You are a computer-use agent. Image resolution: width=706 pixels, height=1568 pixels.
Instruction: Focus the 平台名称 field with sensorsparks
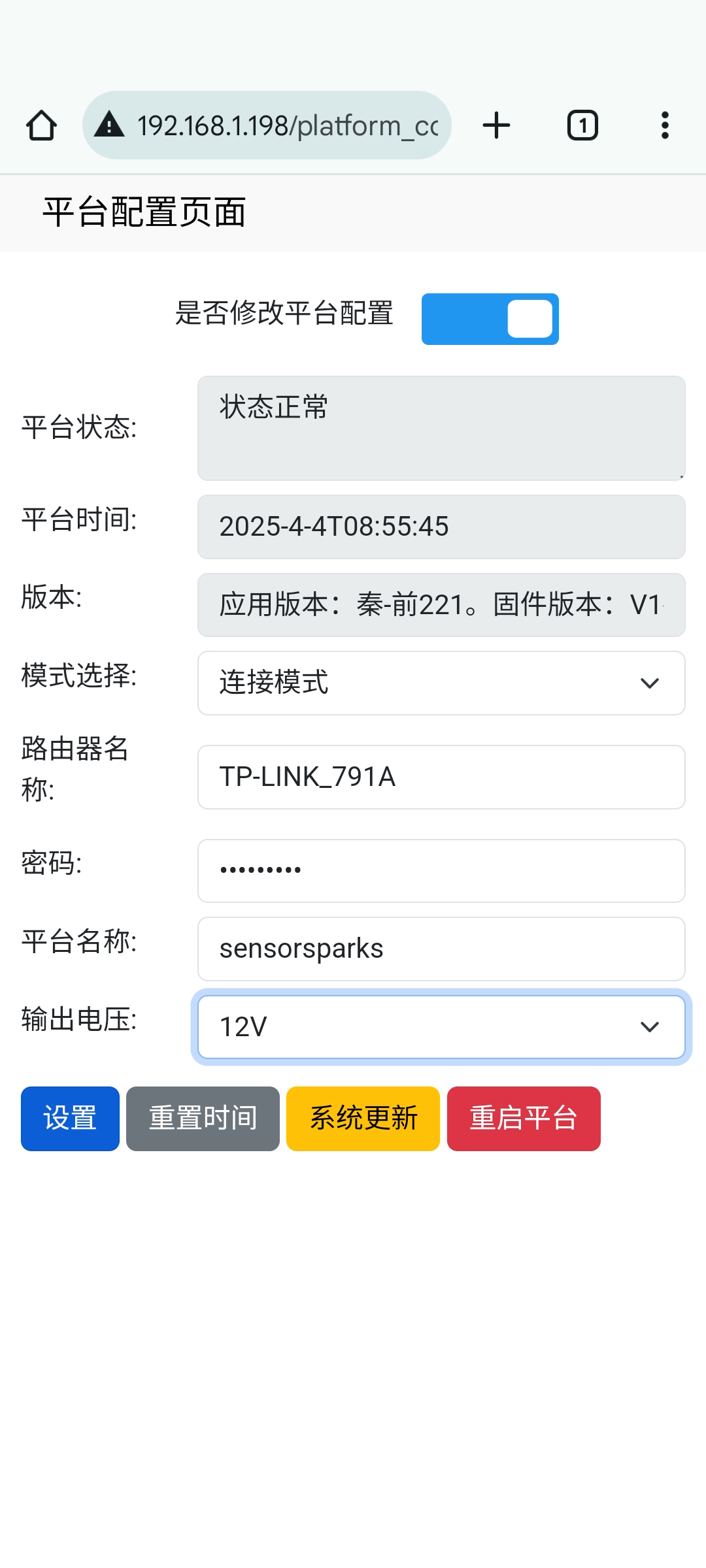pyautogui.click(x=441, y=949)
